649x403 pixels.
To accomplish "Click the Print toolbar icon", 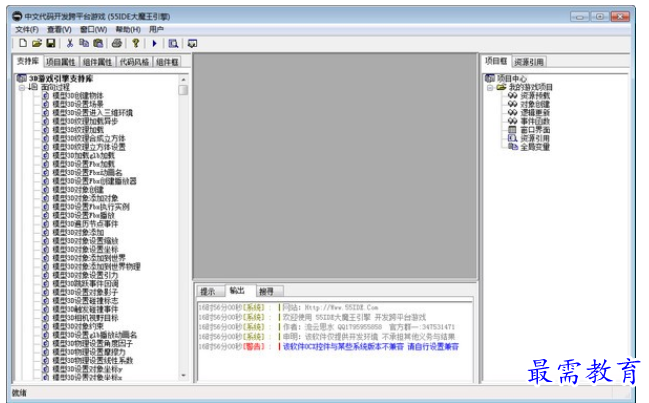I will click(x=117, y=43).
